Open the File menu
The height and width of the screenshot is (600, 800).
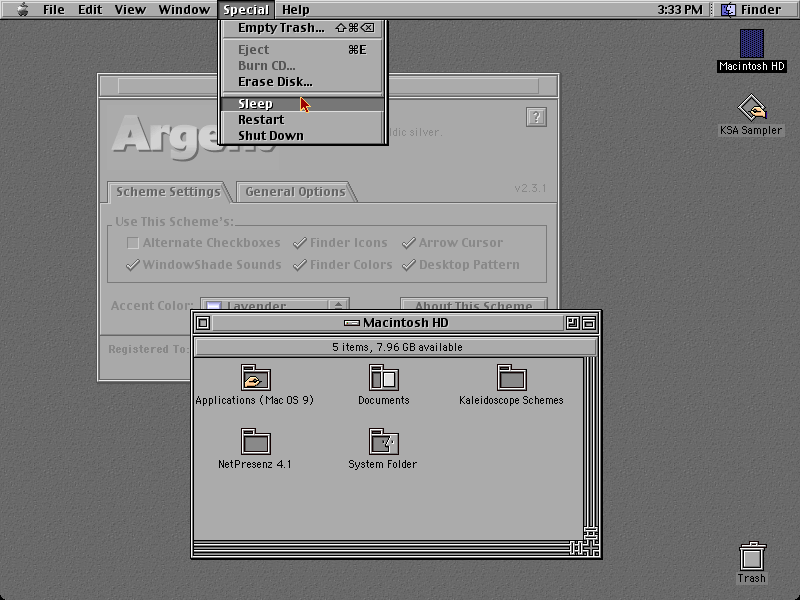coord(54,9)
